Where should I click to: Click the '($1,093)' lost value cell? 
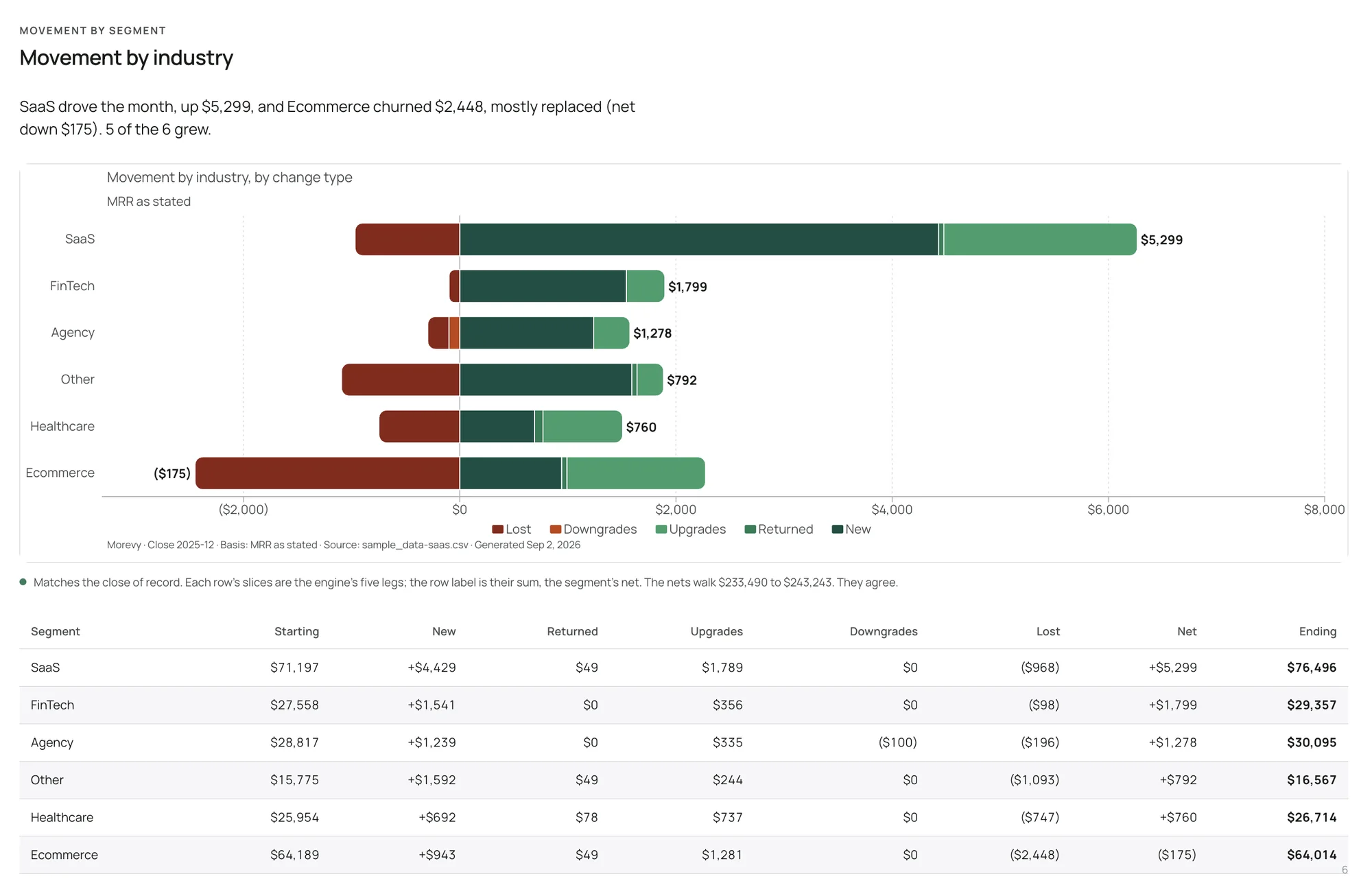pyautogui.click(x=1034, y=780)
